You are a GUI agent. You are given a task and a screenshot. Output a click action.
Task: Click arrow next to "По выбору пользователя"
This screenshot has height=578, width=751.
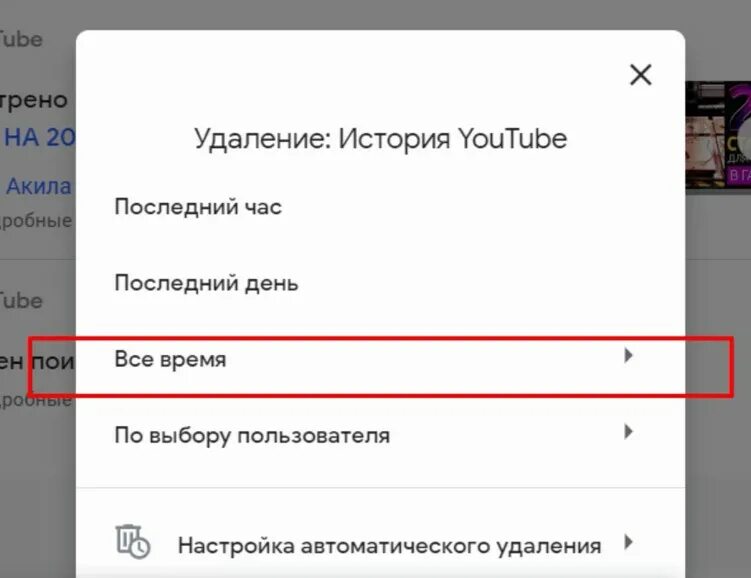[629, 431]
